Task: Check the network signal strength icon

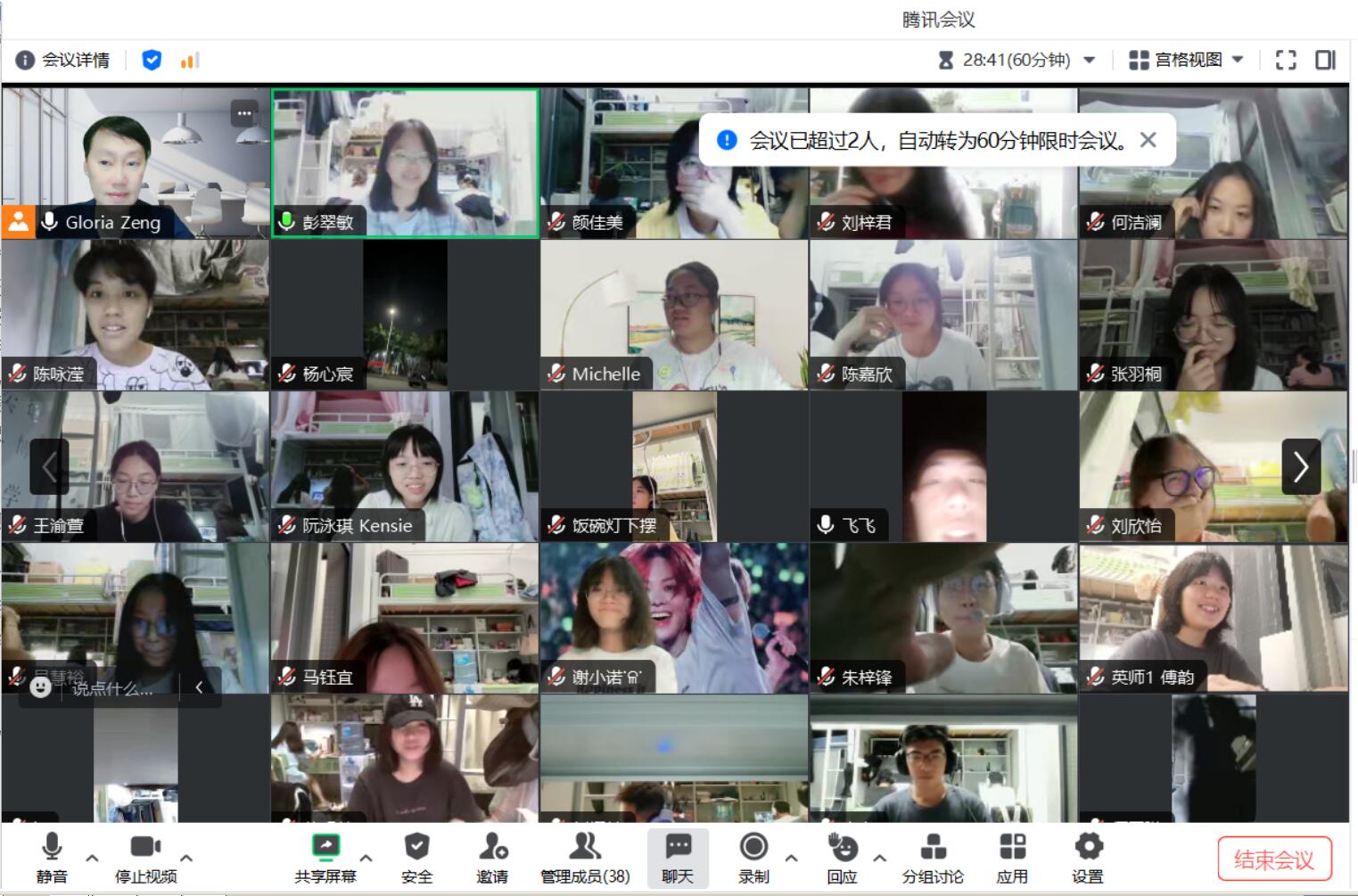Action: 189,60
